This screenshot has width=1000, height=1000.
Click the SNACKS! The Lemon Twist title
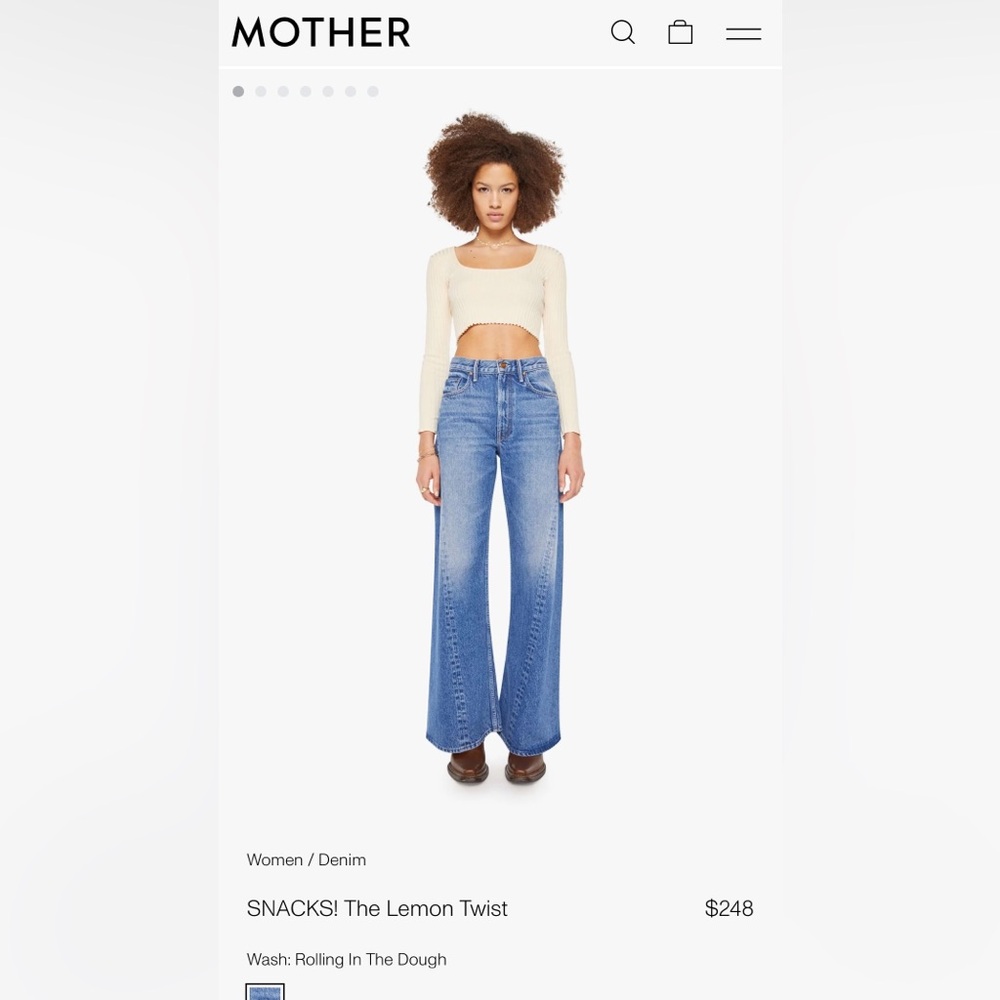coord(377,908)
